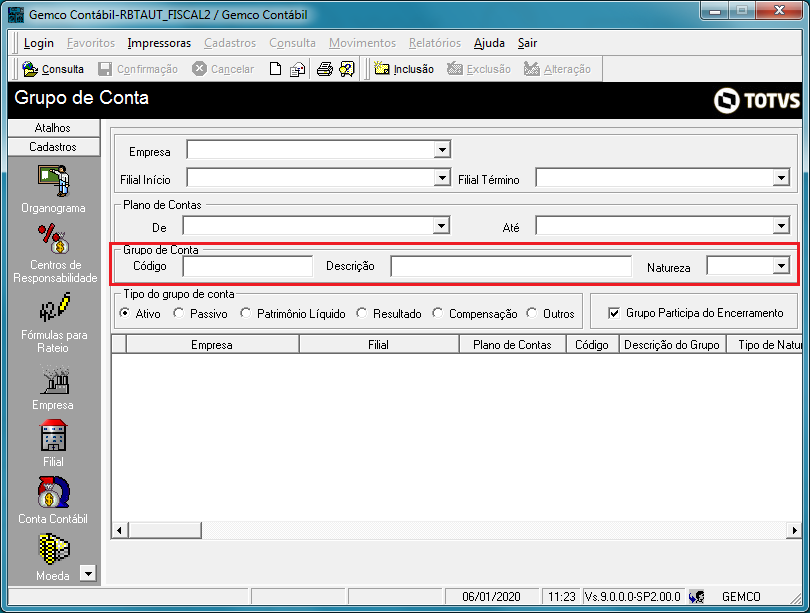
Task: Click the Inclusão toolbar icon
Action: tap(381, 68)
